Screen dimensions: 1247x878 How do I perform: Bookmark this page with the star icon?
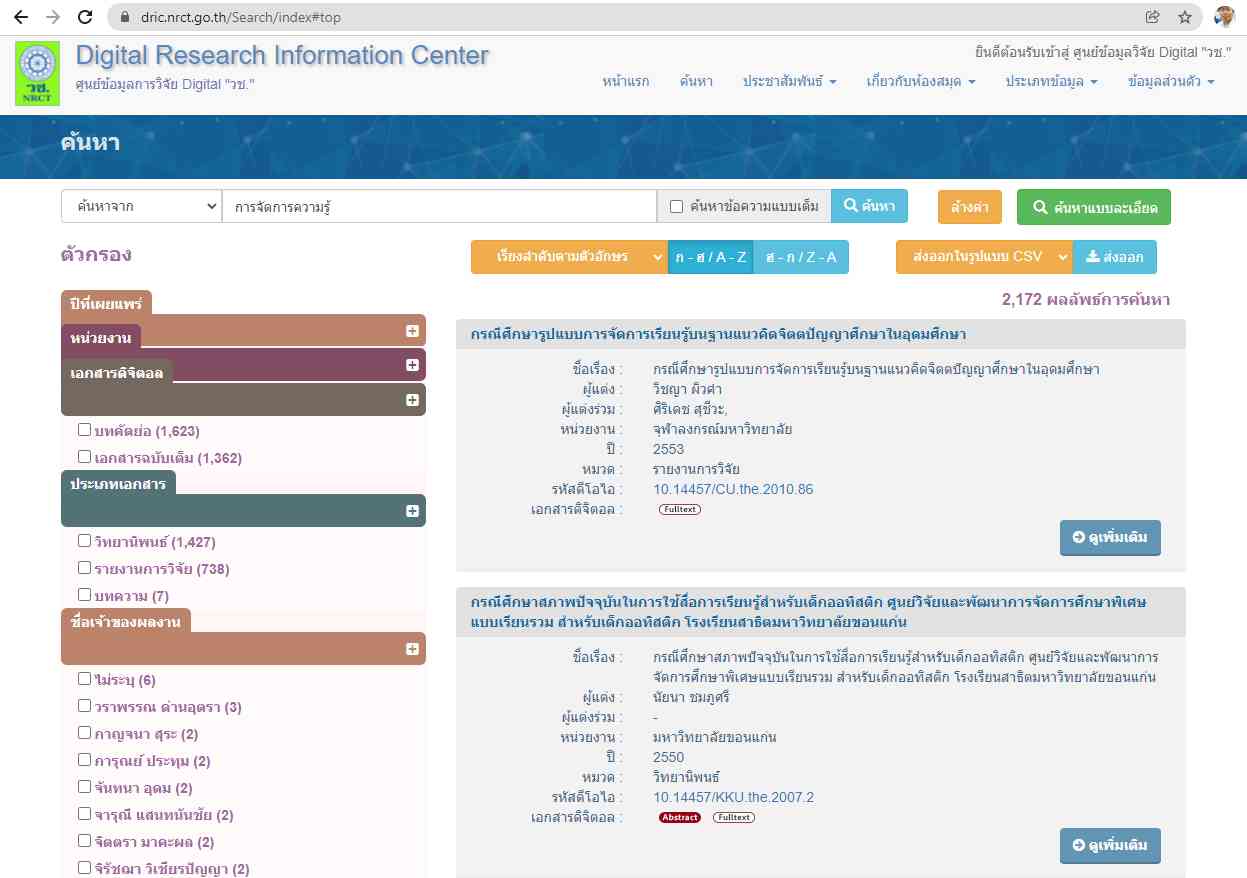tap(1185, 17)
